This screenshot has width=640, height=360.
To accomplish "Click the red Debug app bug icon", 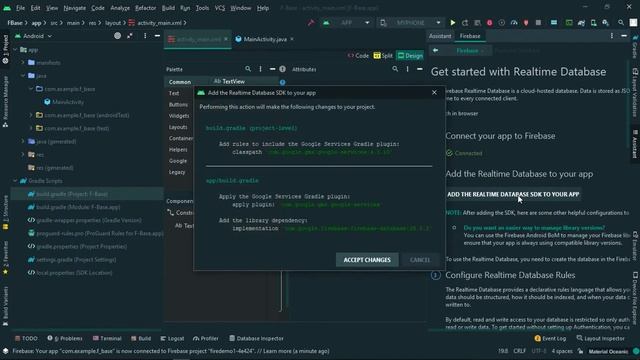I will (489, 23).
